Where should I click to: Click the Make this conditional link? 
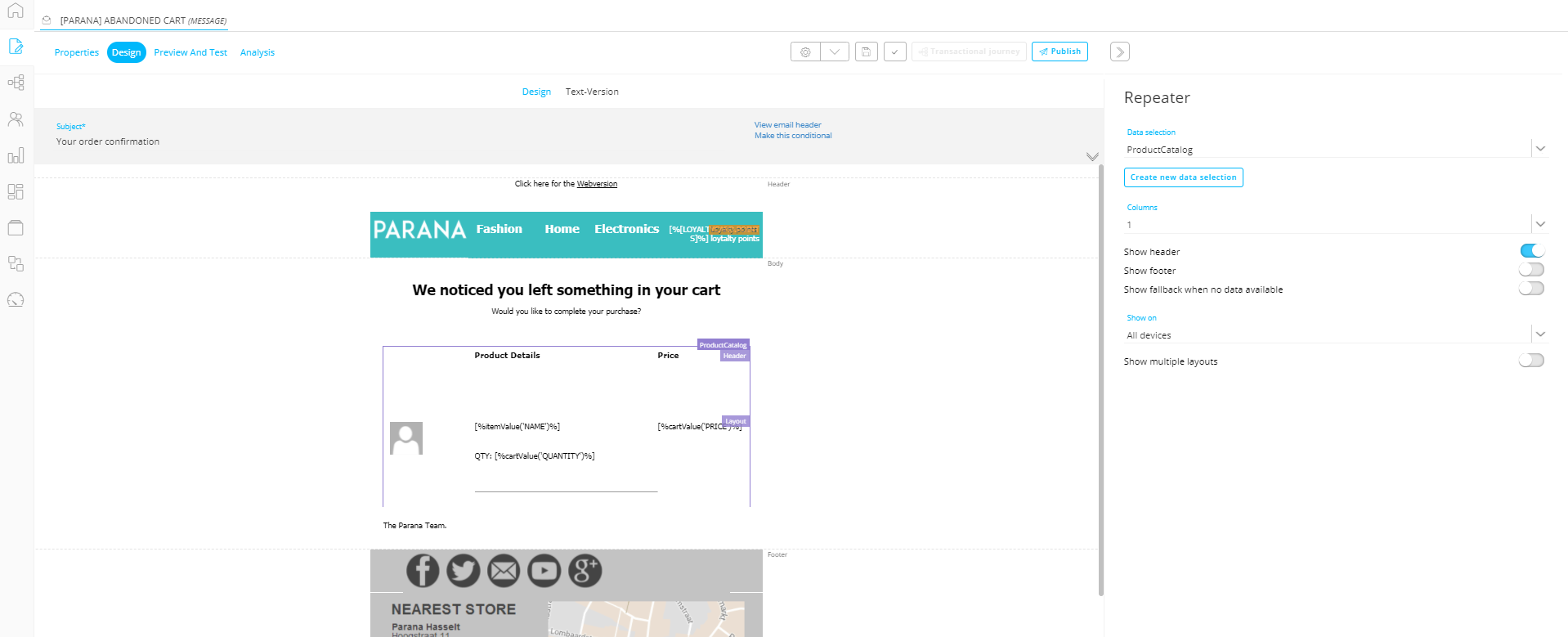point(793,136)
